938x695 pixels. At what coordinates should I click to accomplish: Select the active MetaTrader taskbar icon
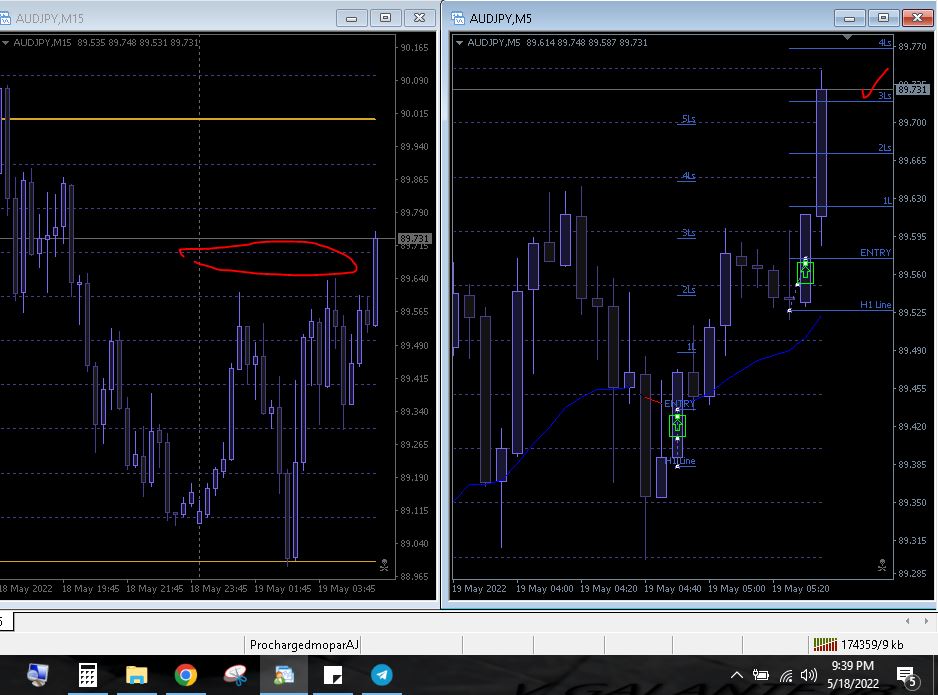tap(284, 675)
